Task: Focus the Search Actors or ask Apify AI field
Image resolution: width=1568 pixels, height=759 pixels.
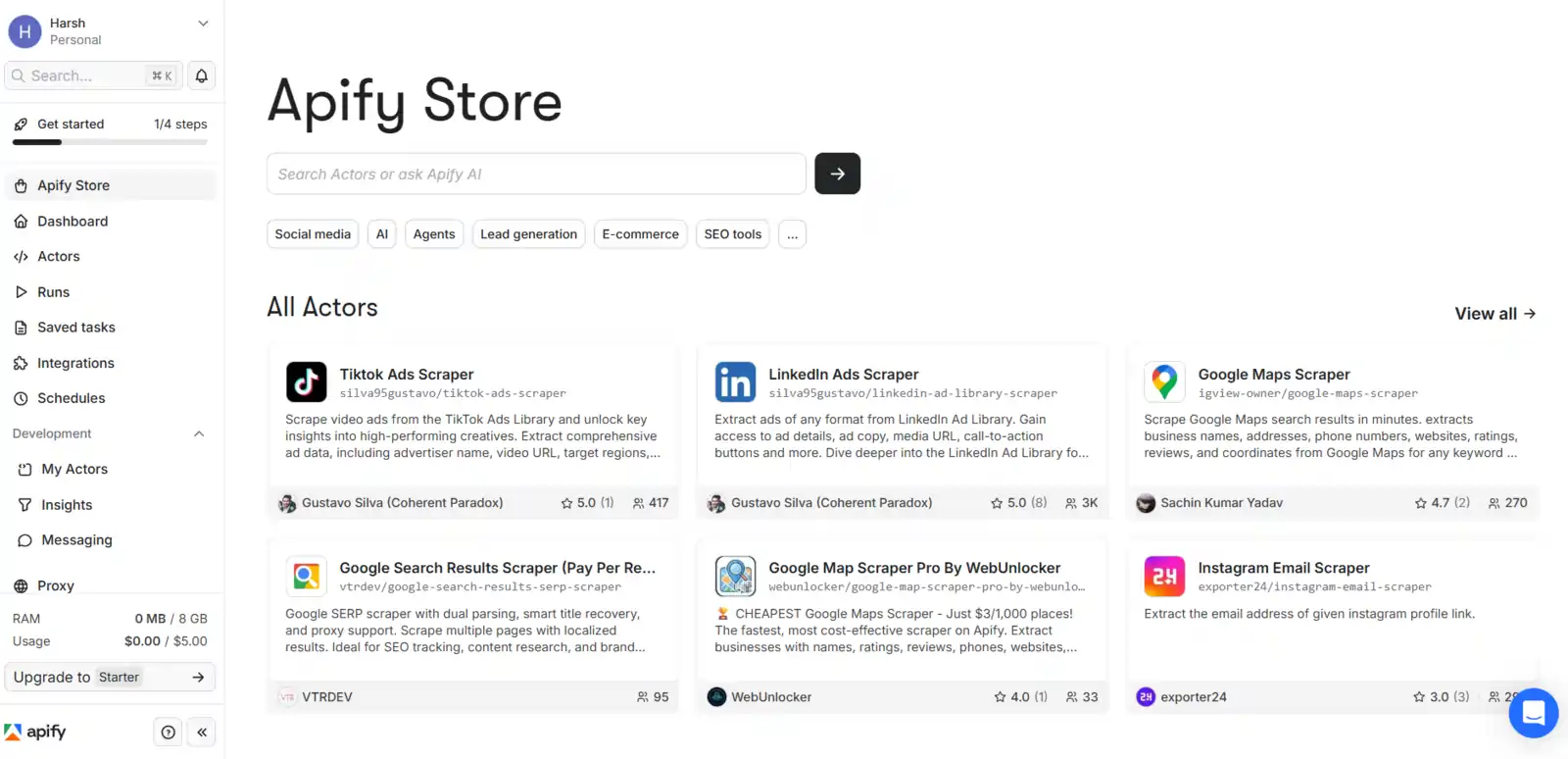Action: (536, 174)
